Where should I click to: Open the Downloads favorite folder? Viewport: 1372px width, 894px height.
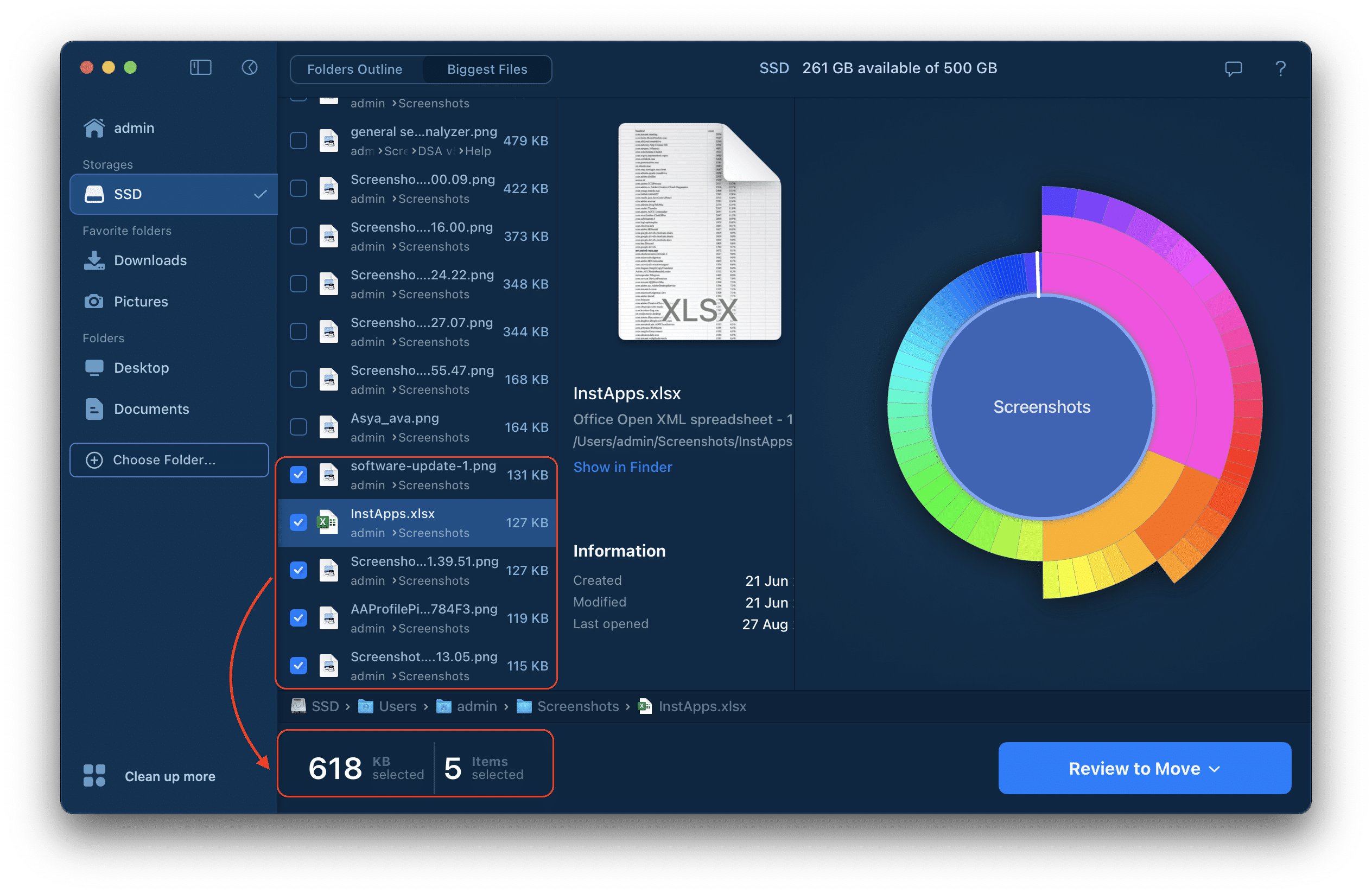click(x=150, y=258)
